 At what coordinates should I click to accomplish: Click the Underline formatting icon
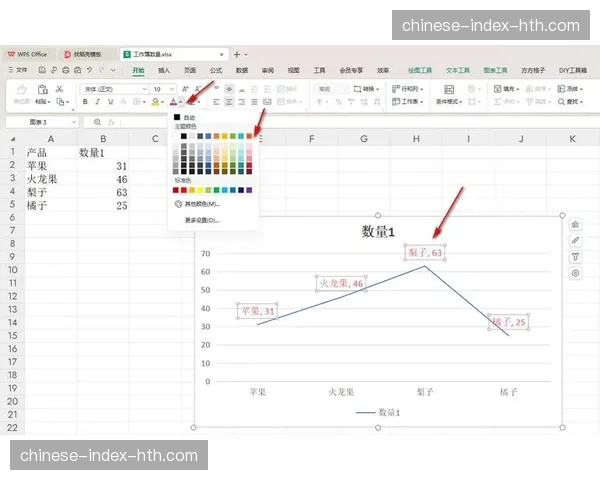pyautogui.click(x=110, y=102)
